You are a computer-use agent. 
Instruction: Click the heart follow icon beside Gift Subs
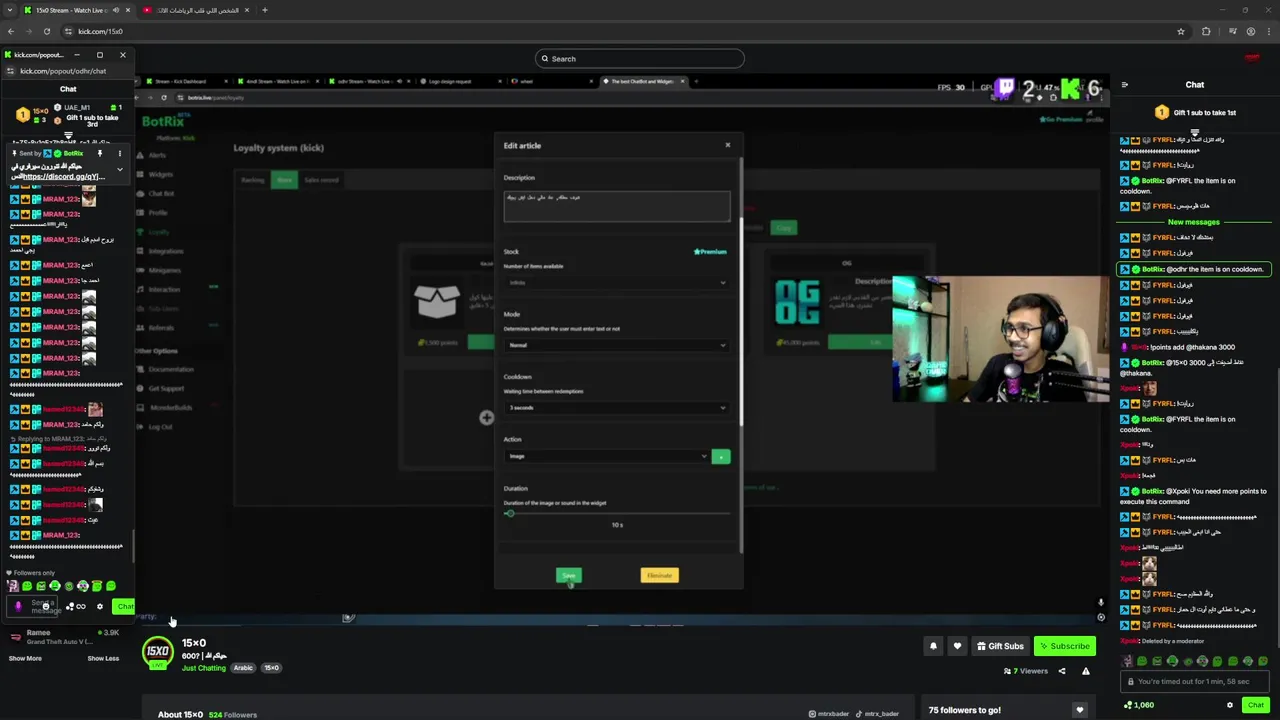957,646
